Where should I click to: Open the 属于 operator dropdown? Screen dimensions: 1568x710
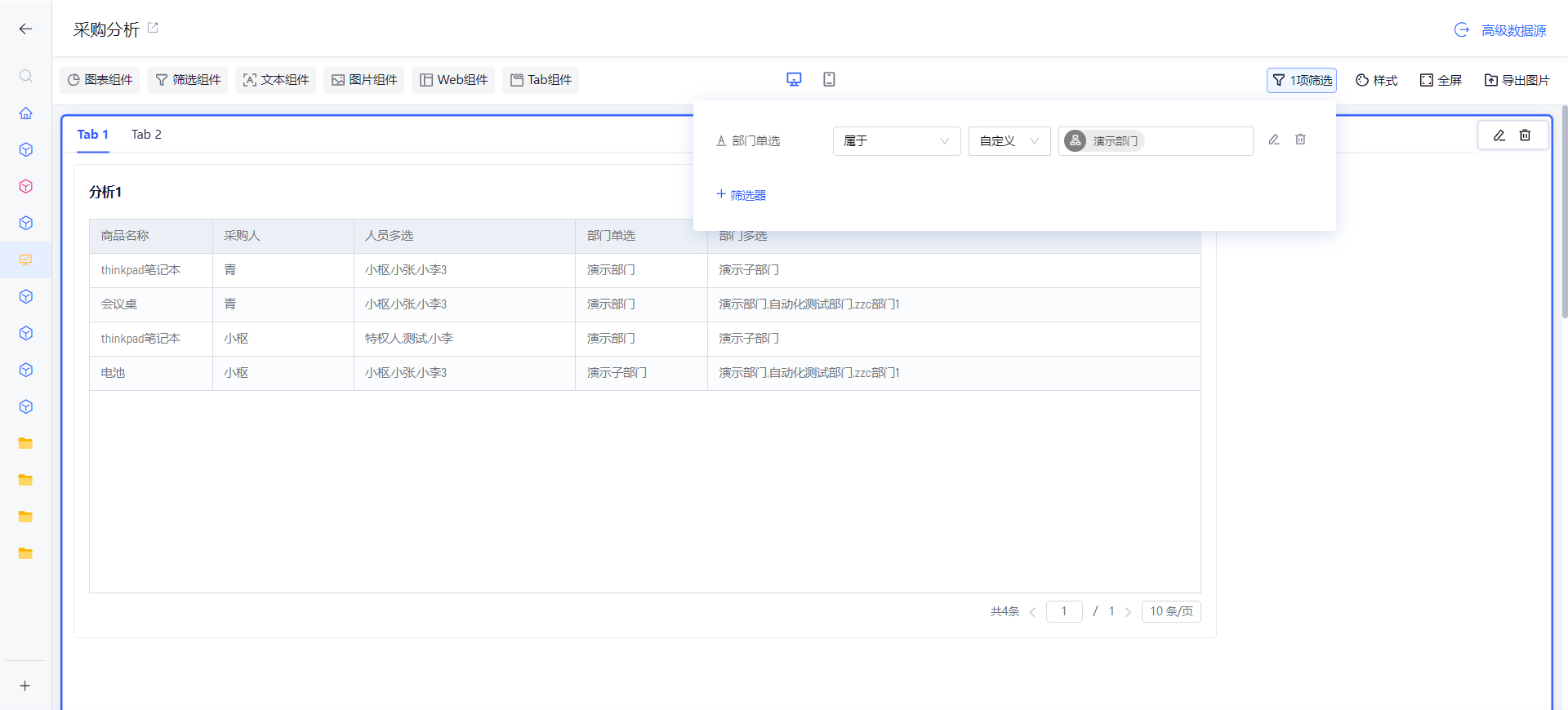coord(897,141)
